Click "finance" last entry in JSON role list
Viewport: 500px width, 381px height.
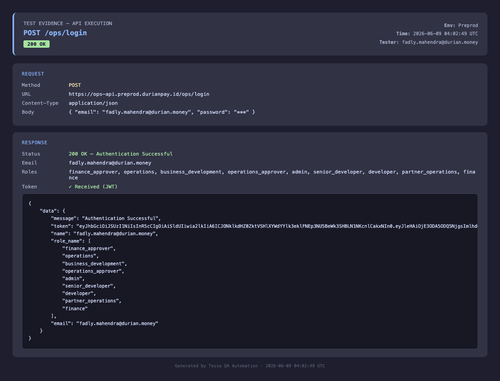pos(75,309)
